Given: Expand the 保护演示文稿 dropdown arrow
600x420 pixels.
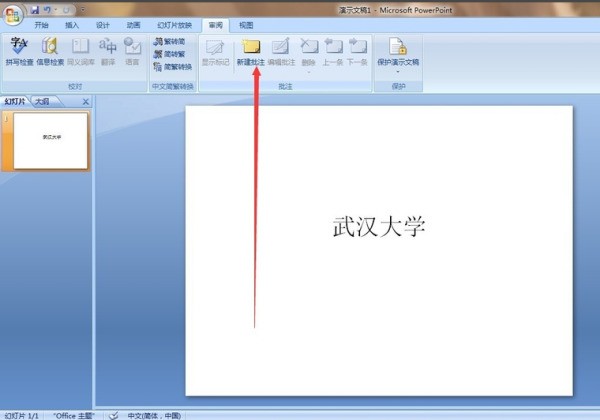Looking at the screenshot, I should point(397,71).
